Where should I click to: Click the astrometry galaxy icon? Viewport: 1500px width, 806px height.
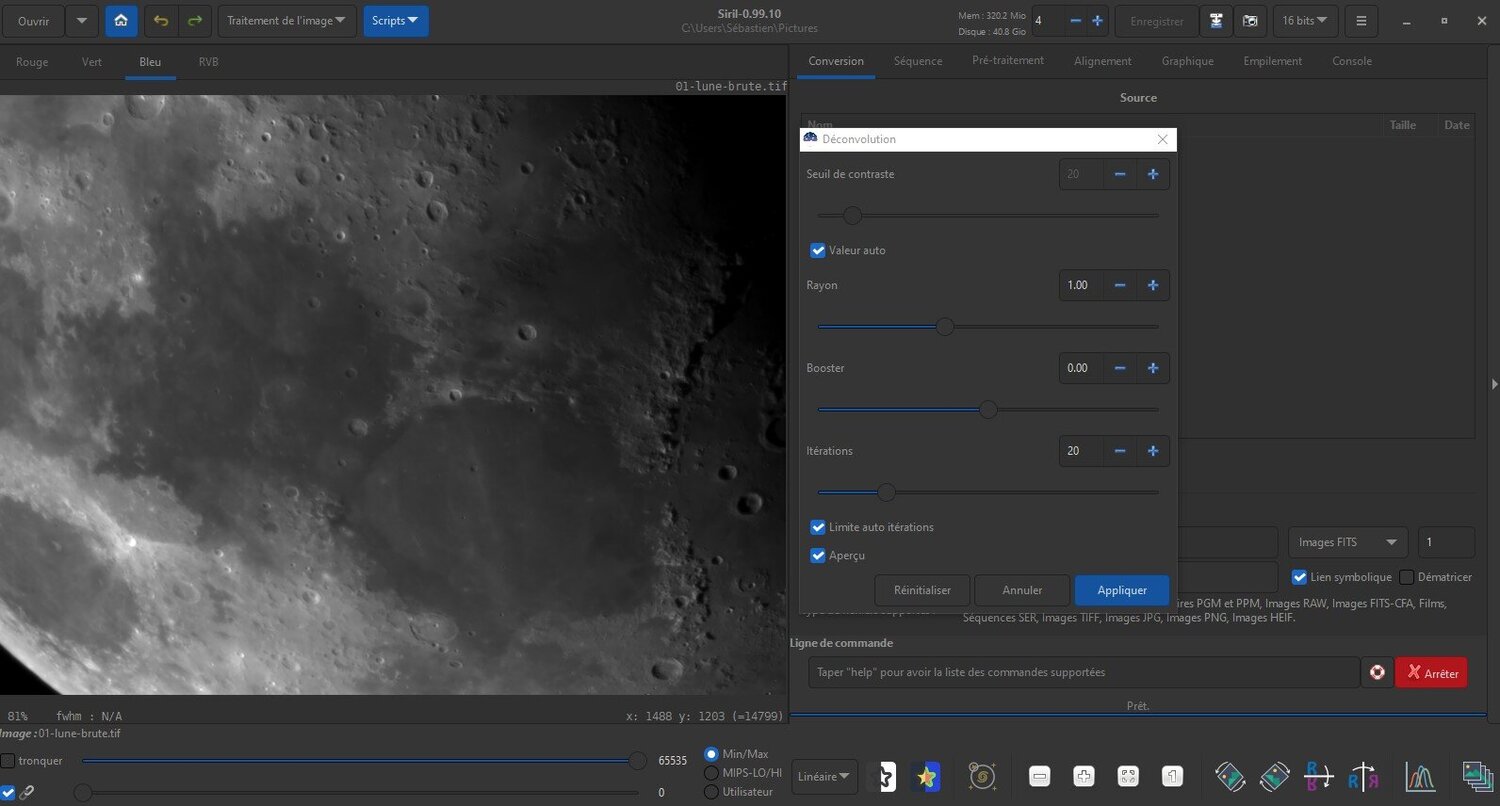click(982, 776)
